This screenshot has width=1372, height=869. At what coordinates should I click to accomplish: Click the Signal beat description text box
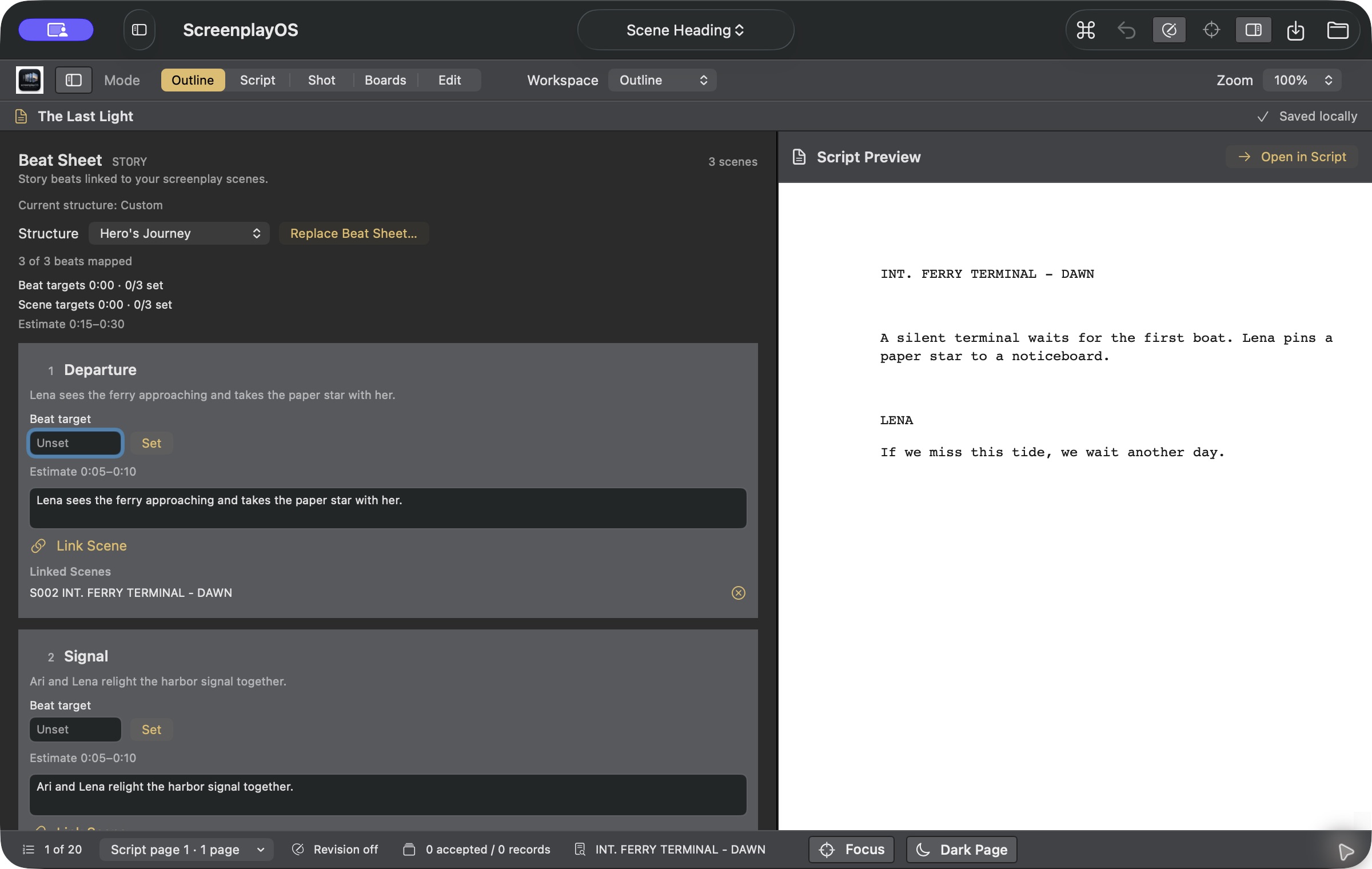(x=388, y=795)
